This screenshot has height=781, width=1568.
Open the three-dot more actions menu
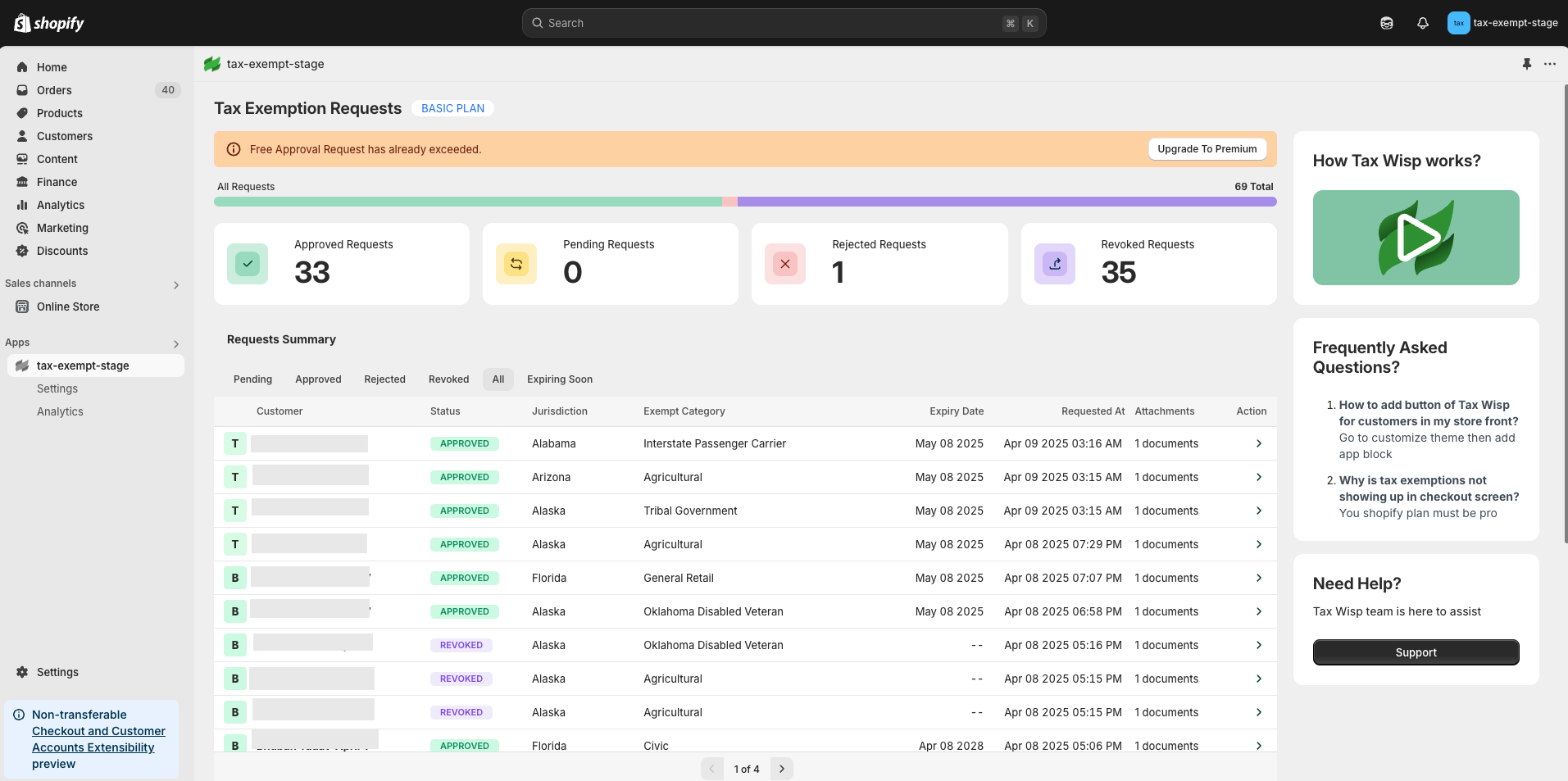click(1550, 64)
